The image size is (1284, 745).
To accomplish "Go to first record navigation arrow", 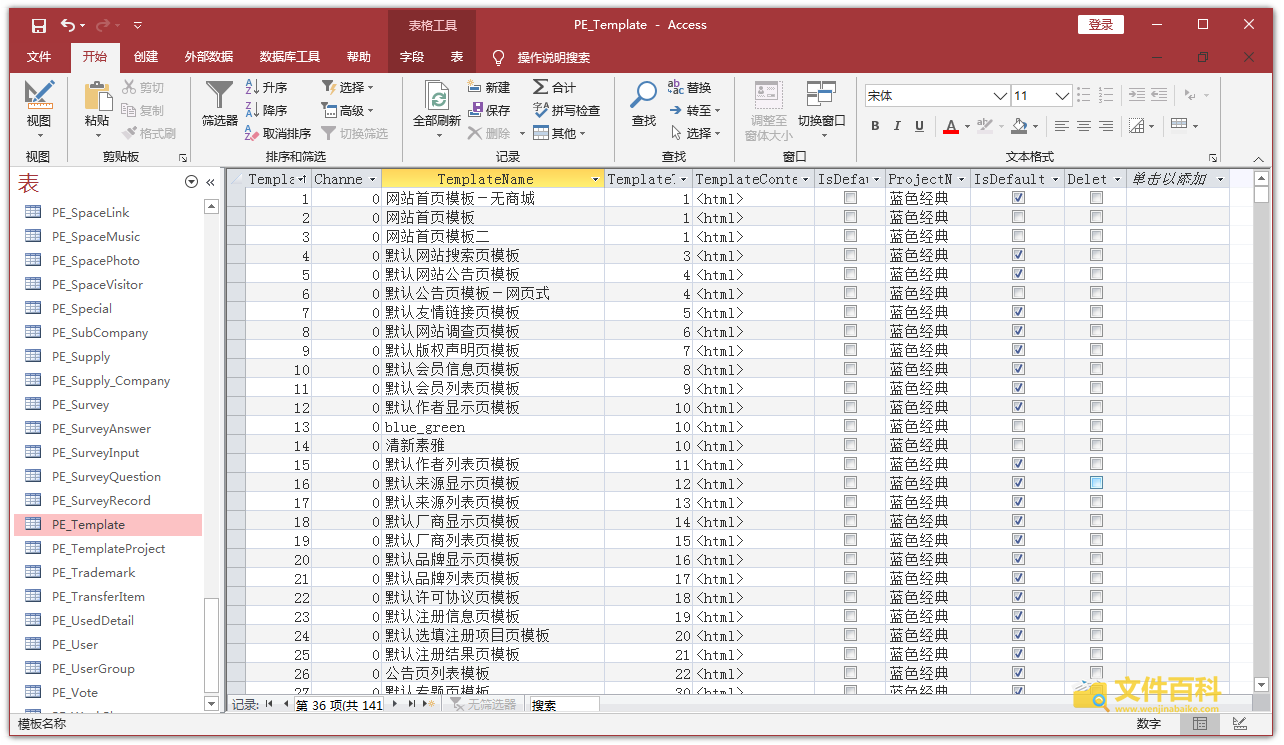I will pos(268,704).
